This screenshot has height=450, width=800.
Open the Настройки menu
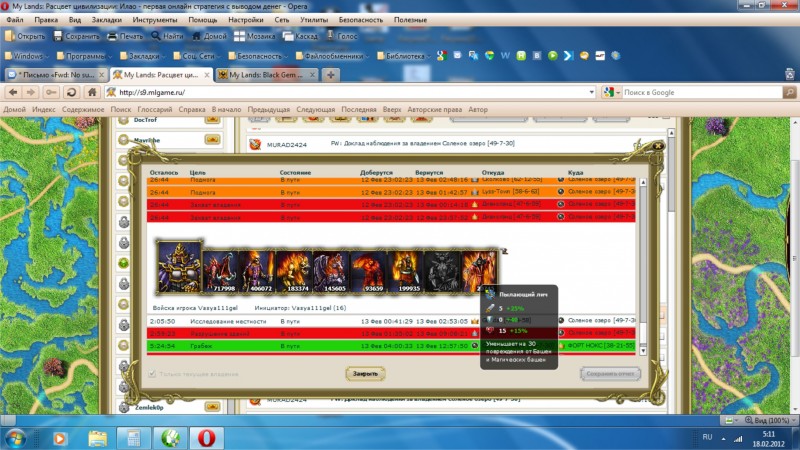[x=245, y=20]
